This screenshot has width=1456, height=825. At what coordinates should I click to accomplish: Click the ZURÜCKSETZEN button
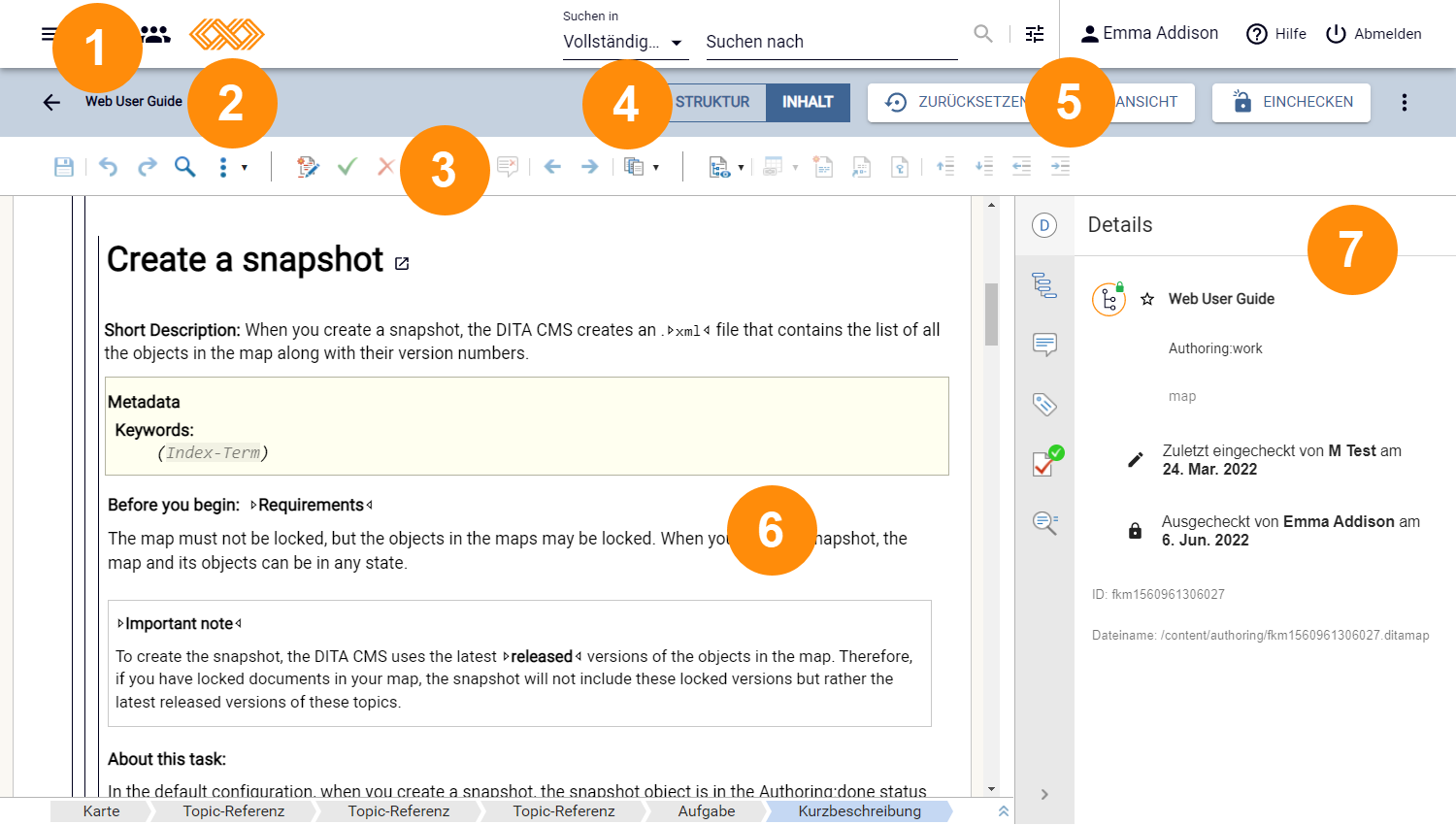point(956,102)
